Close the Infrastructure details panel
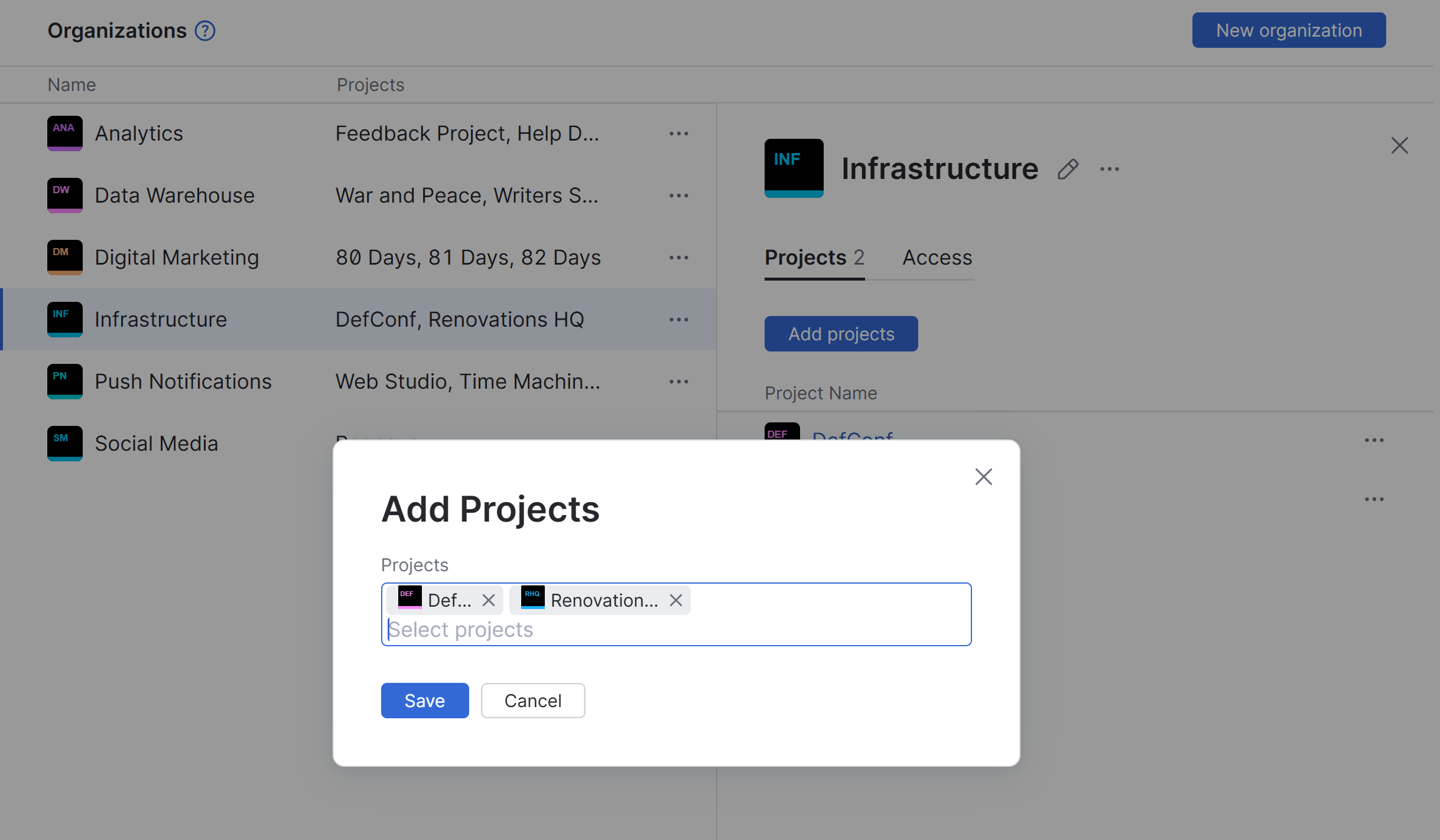 [x=1399, y=145]
